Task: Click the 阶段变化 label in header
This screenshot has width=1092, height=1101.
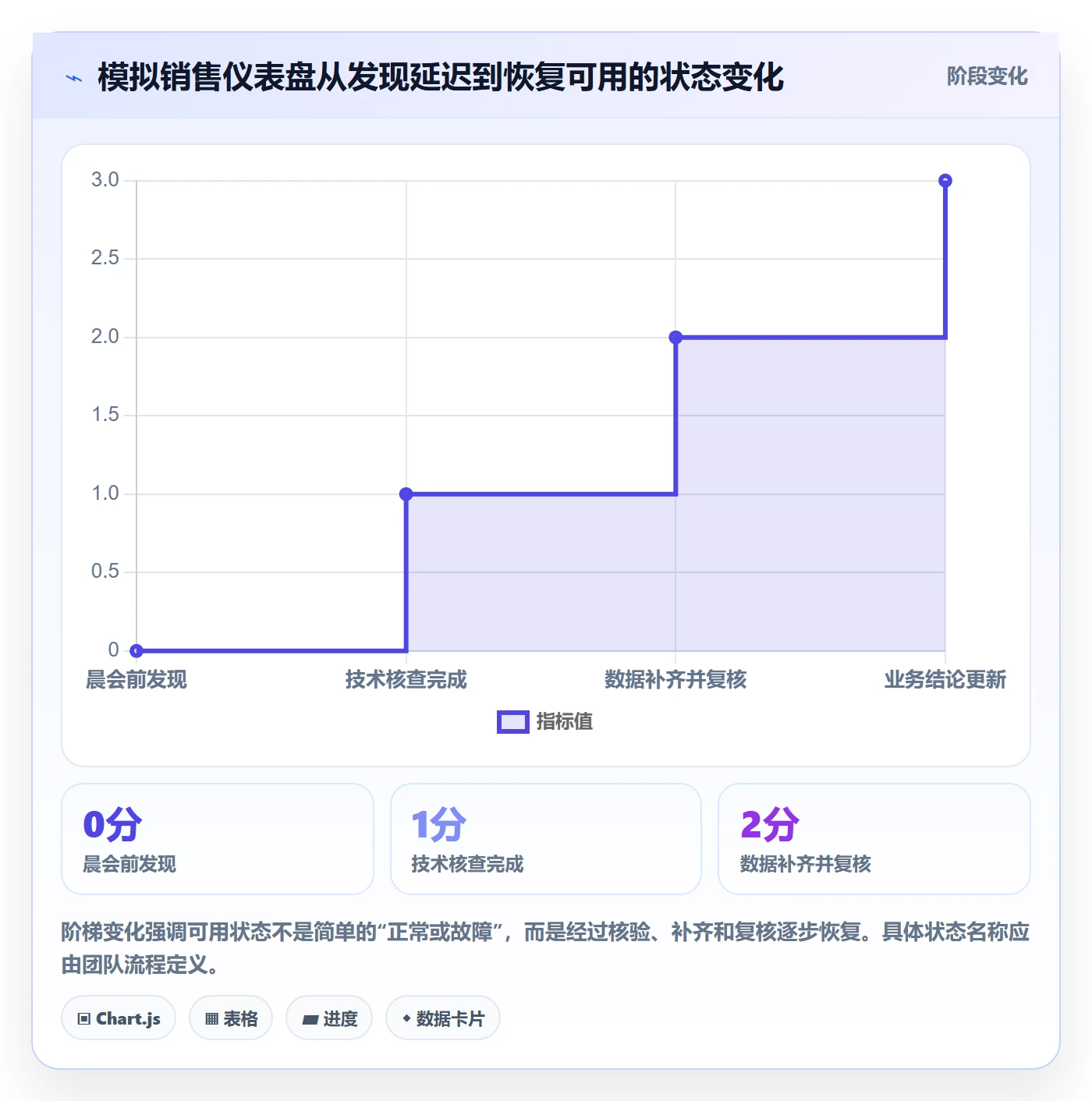Action: pyautogui.click(x=987, y=76)
